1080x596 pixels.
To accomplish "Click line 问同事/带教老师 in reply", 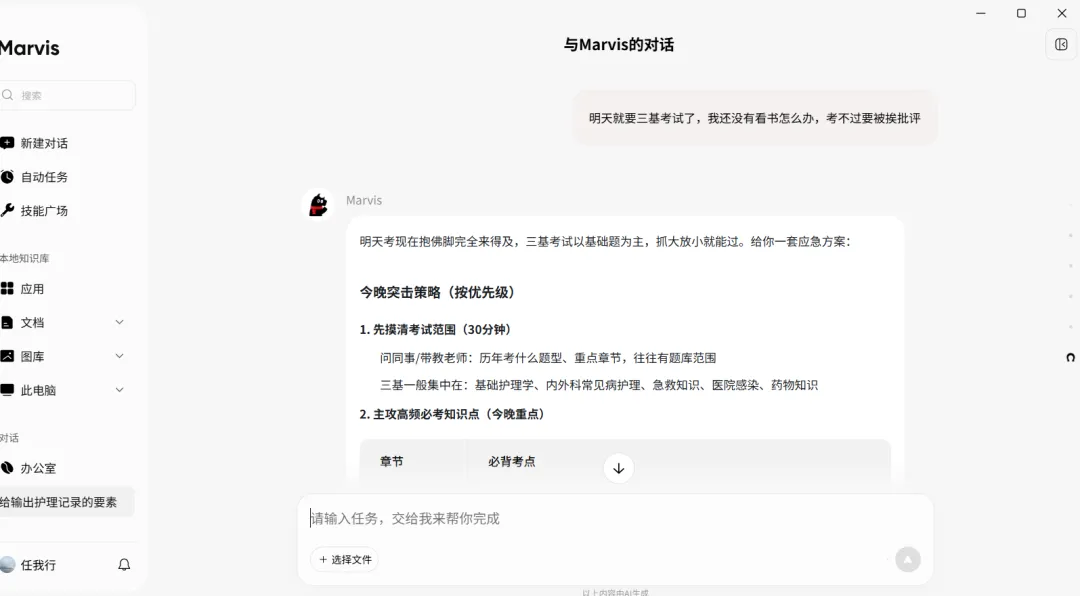I will click(548, 358).
